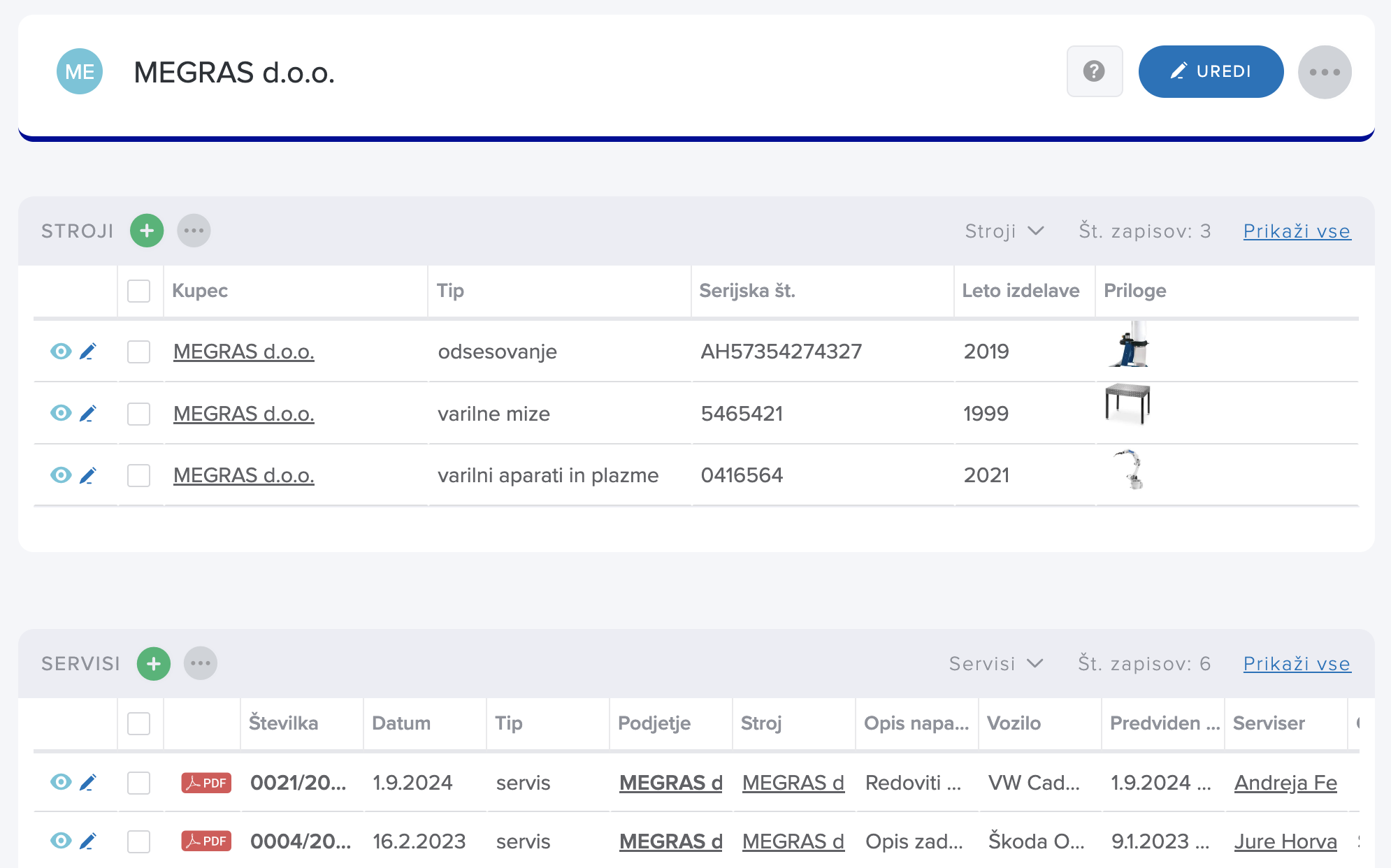Click the Priloge column header

point(1134,291)
